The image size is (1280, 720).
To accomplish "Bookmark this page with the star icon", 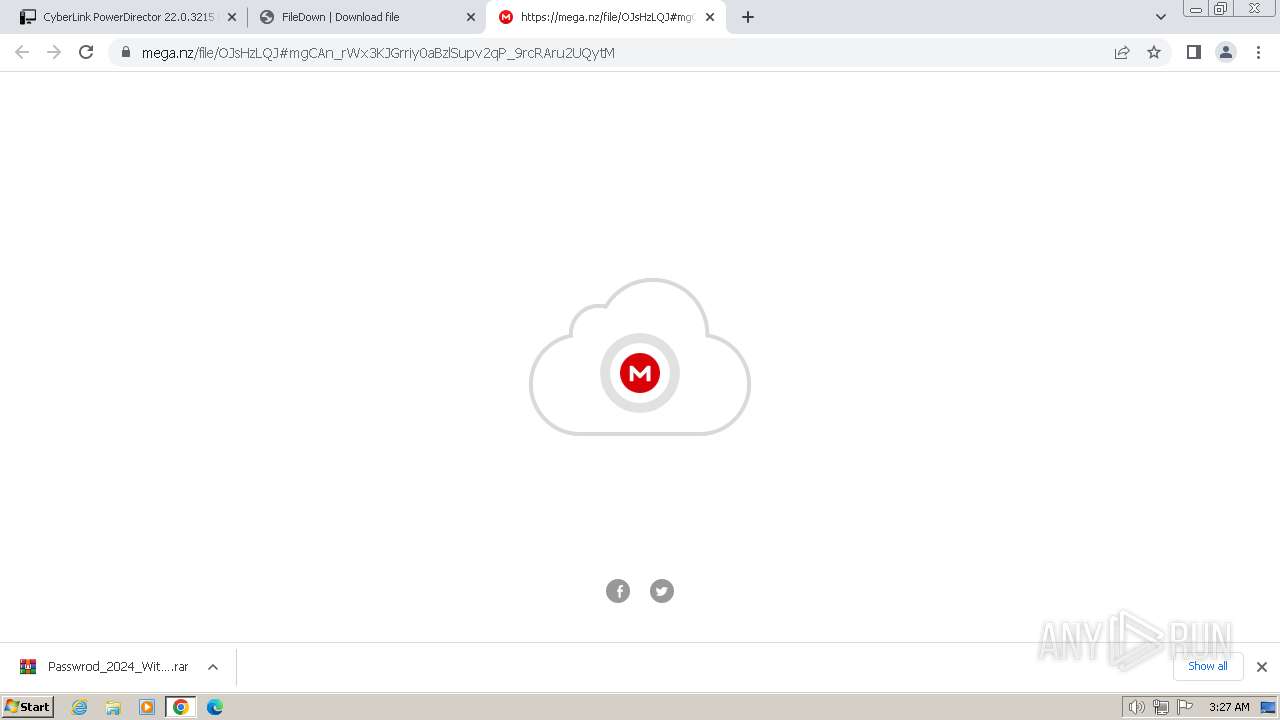I will point(1154,52).
